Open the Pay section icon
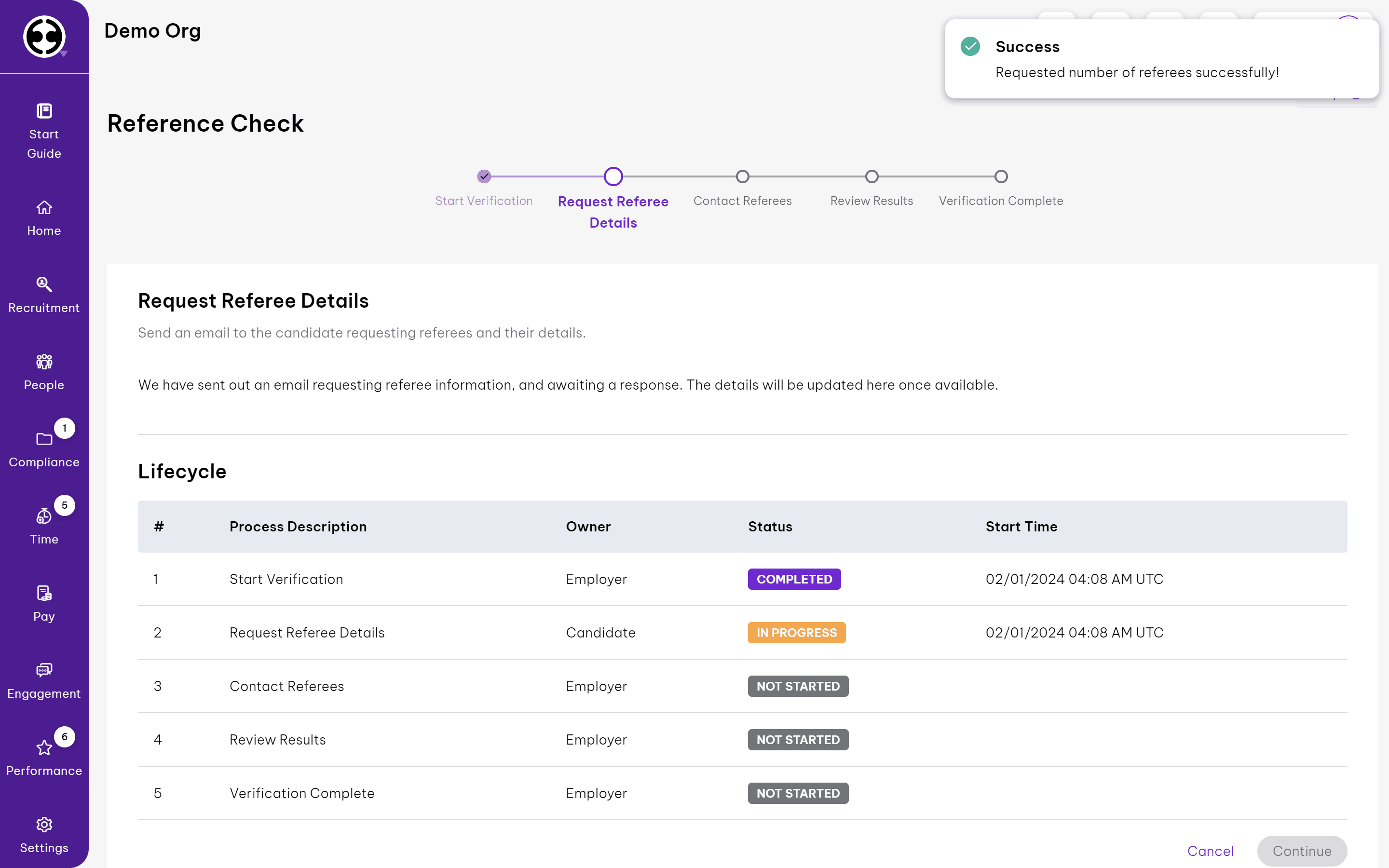Screen dimensions: 1389x868 [x=44, y=593]
